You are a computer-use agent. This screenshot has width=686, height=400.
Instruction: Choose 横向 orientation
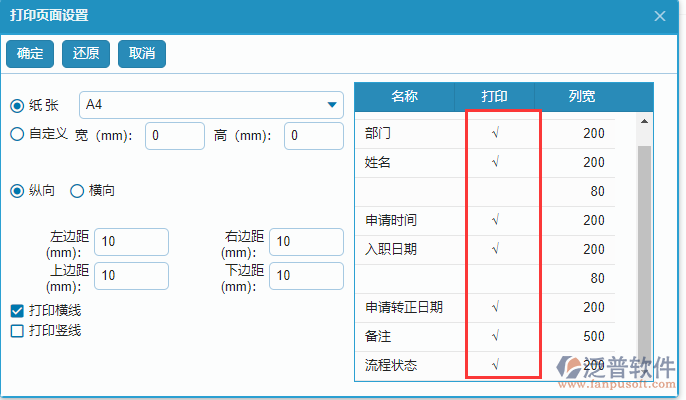[x=77, y=191]
